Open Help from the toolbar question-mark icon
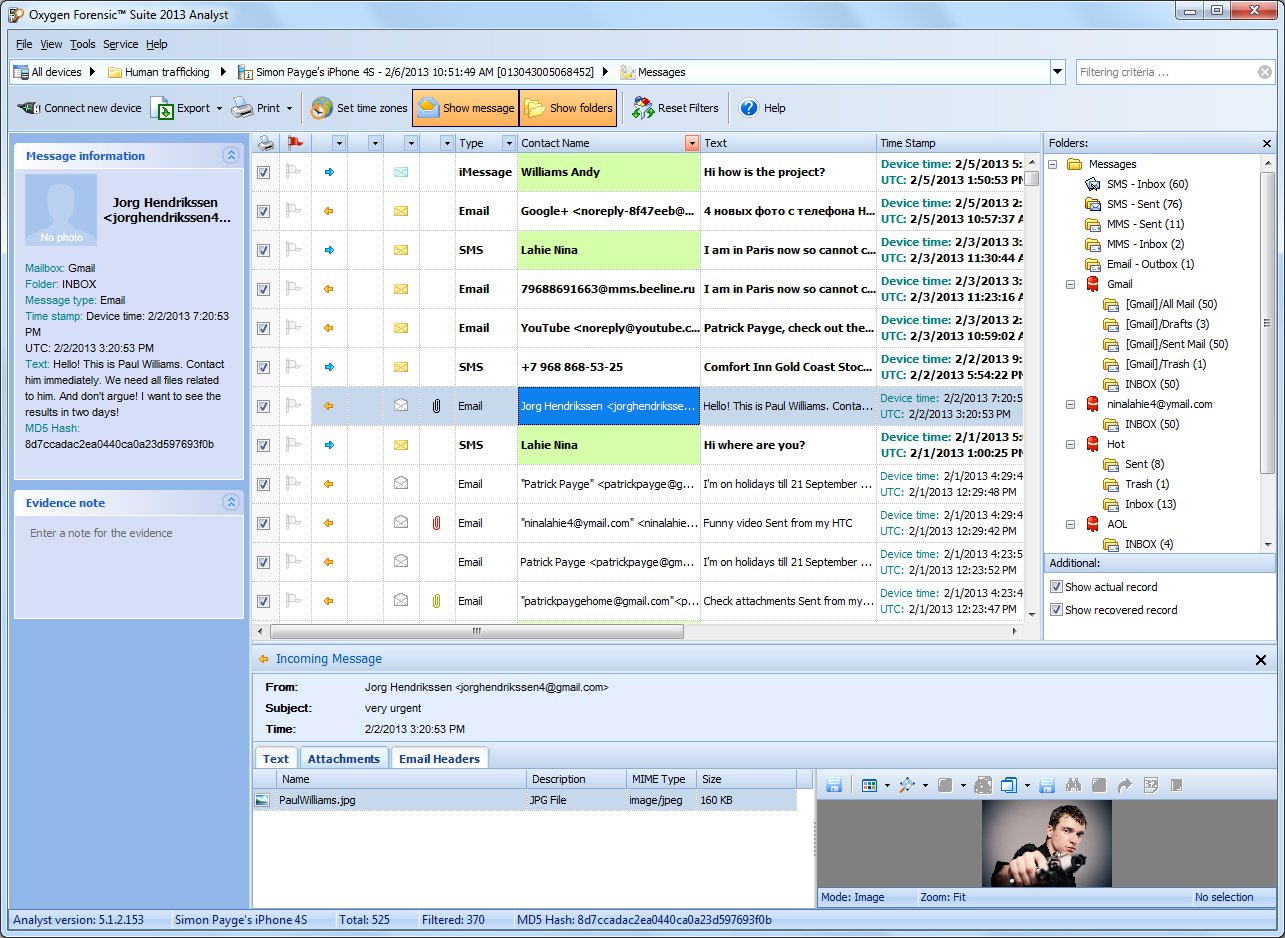This screenshot has width=1285, height=938. pyautogui.click(x=749, y=108)
